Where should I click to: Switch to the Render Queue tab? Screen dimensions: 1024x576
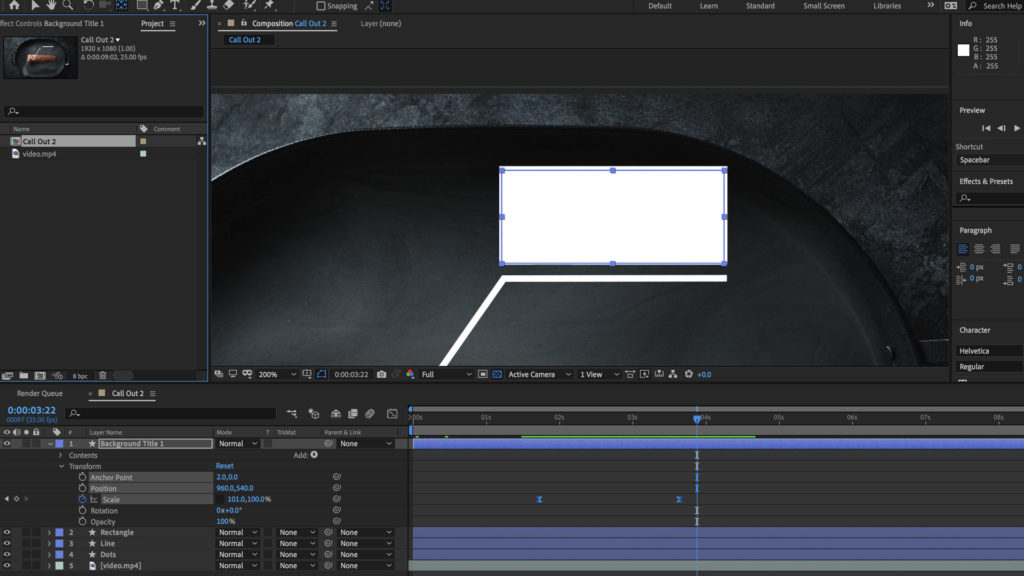(x=39, y=394)
